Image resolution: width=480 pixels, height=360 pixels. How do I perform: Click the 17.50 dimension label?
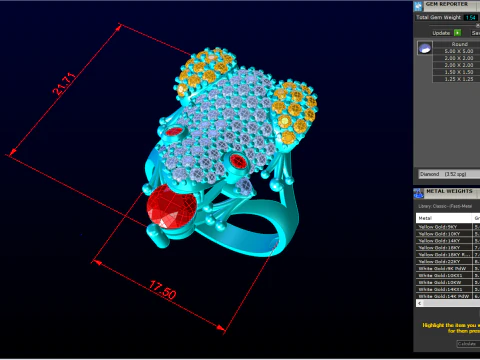[162, 290]
